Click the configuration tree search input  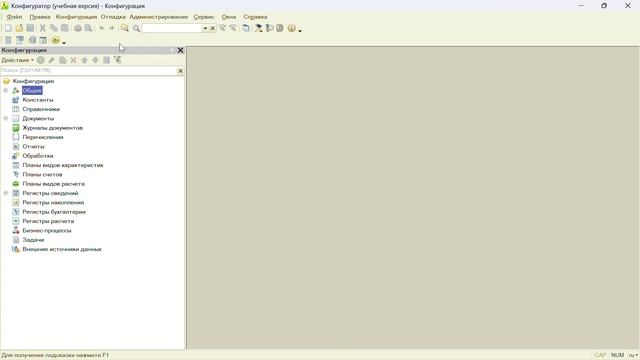(x=89, y=71)
